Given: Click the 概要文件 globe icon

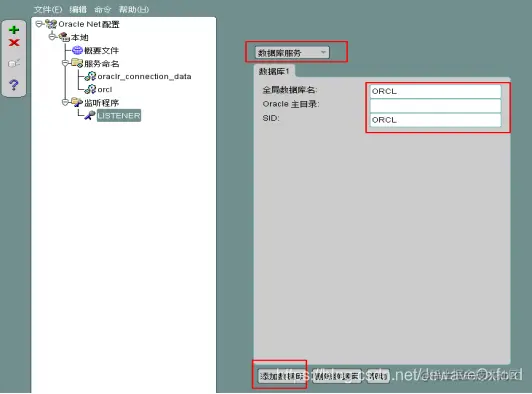Looking at the screenshot, I should tap(77, 50).
